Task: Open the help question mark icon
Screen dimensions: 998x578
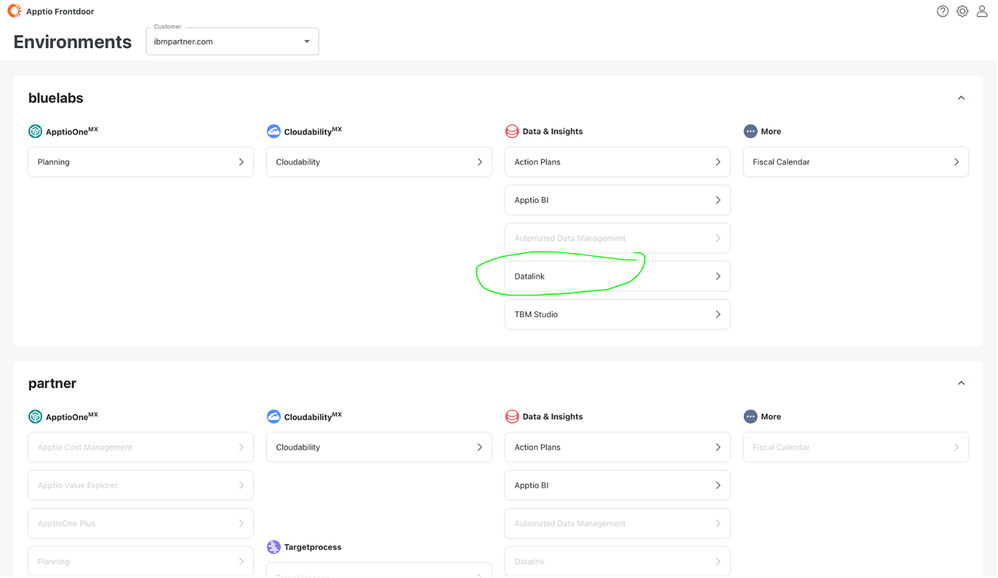Action: 943,11
